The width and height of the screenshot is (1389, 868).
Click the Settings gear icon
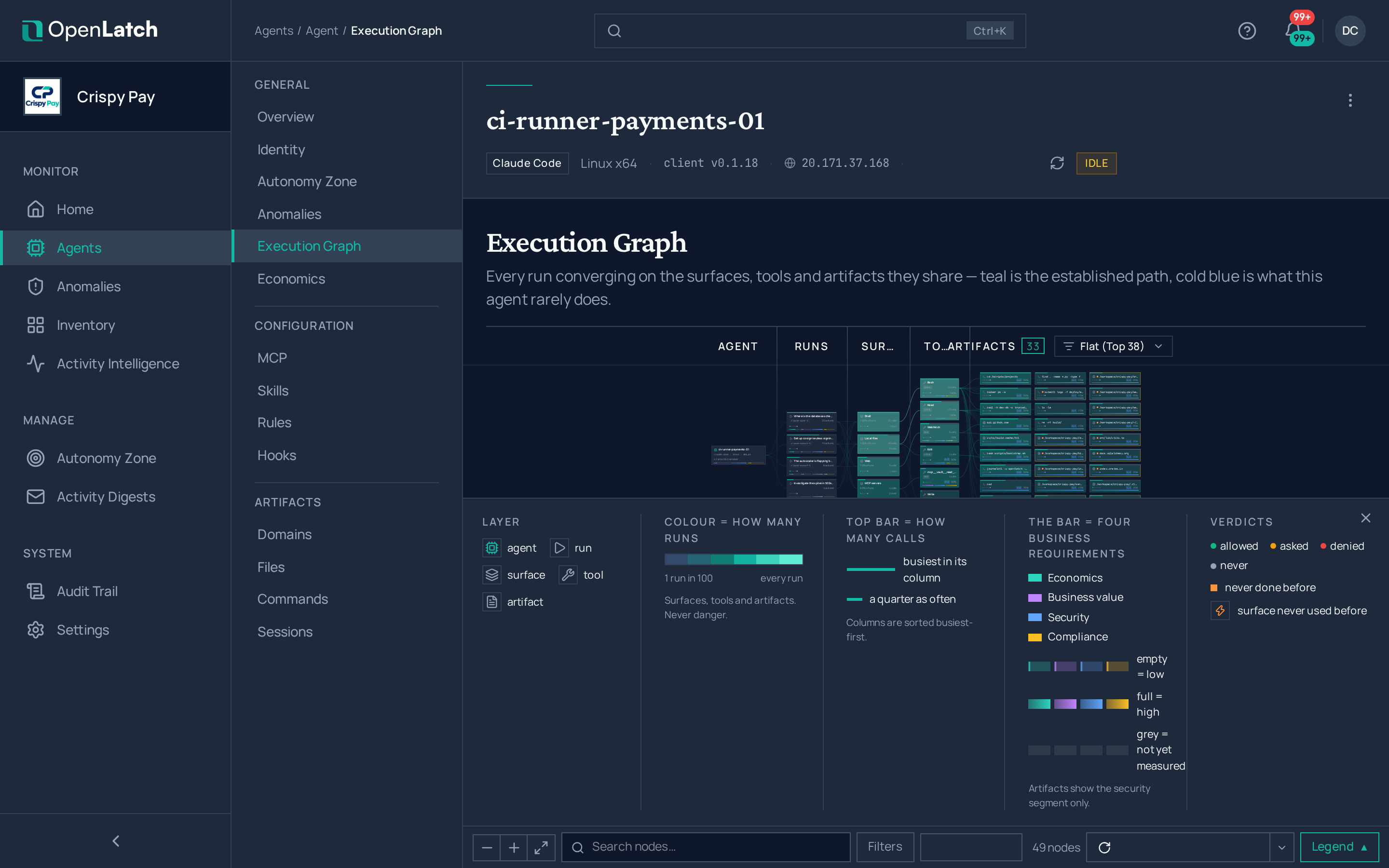[x=36, y=630]
